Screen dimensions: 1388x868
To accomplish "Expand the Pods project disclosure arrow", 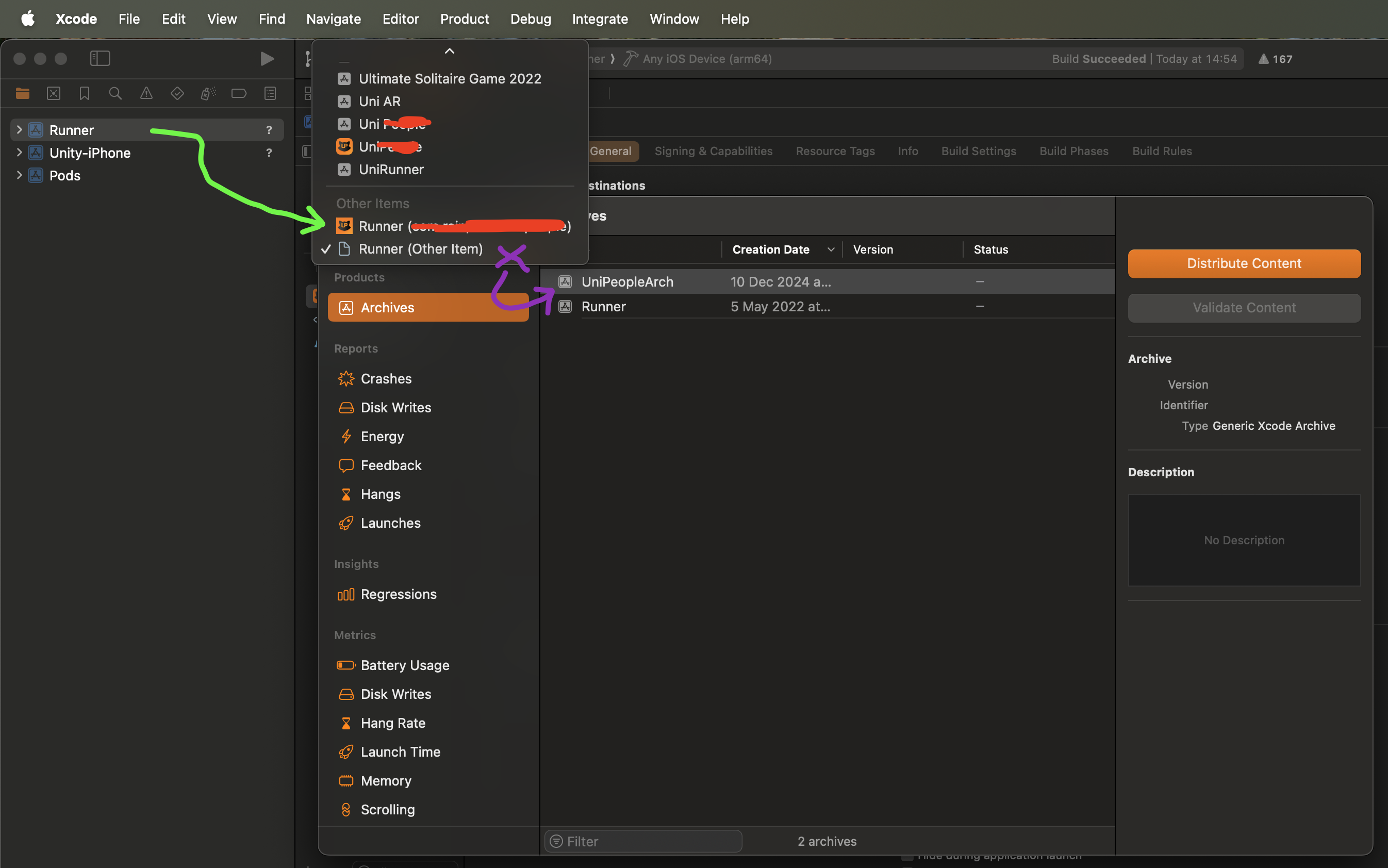I will (20, 175).
